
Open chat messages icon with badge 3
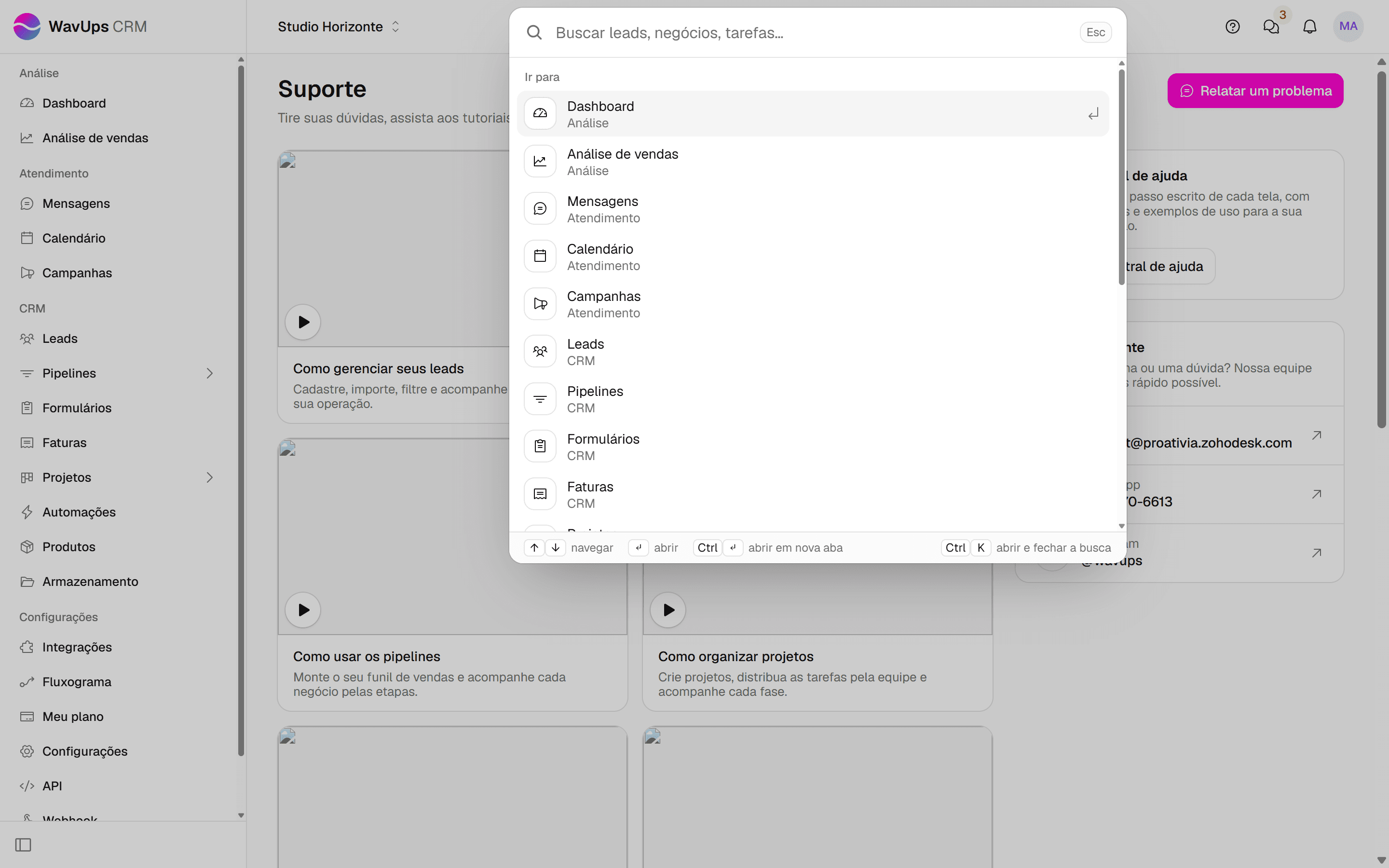pyautogui.click(x=1271, y=27)
